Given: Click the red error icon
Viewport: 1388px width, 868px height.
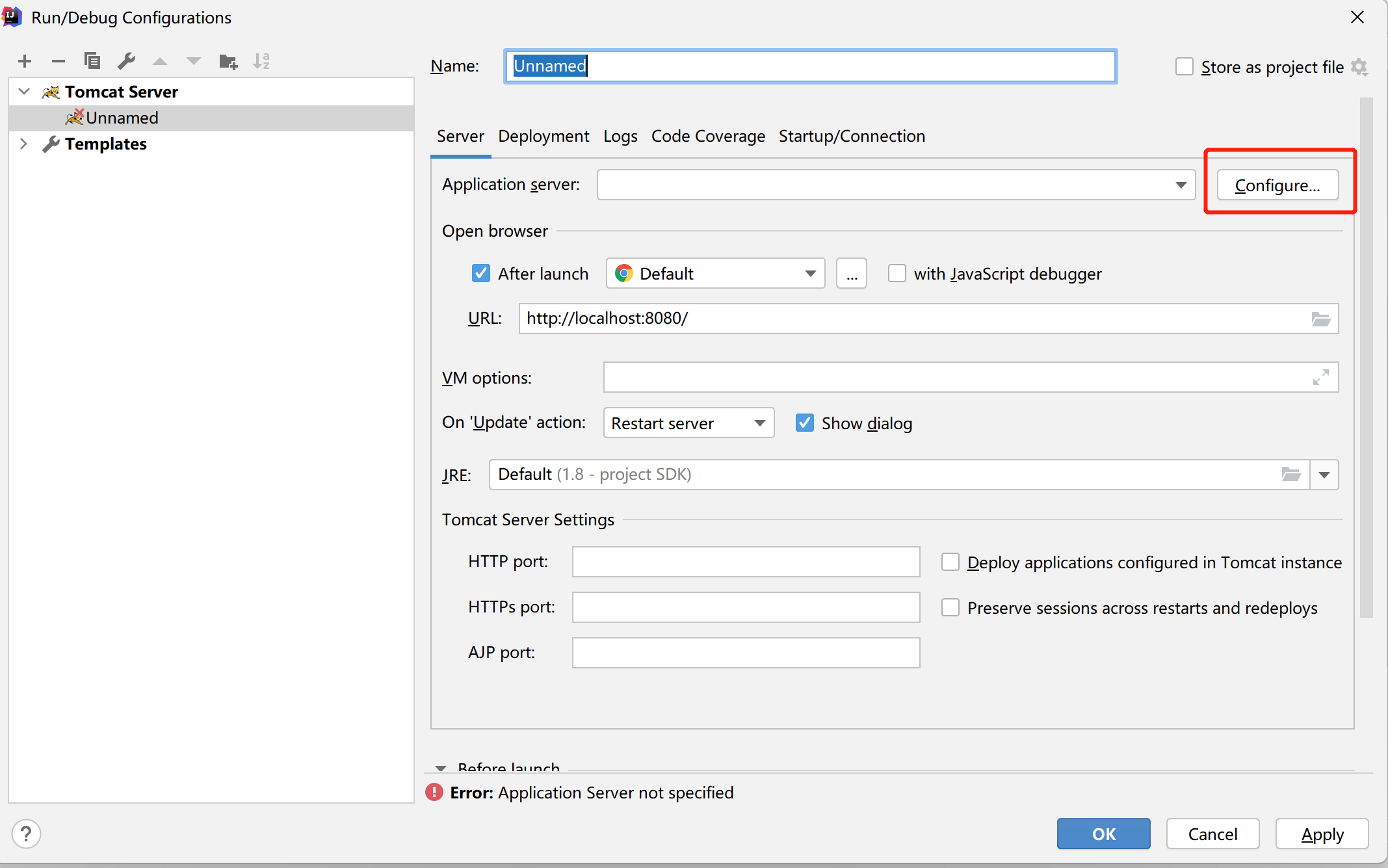Looking at the screenshot, I should tap(434, 792).
